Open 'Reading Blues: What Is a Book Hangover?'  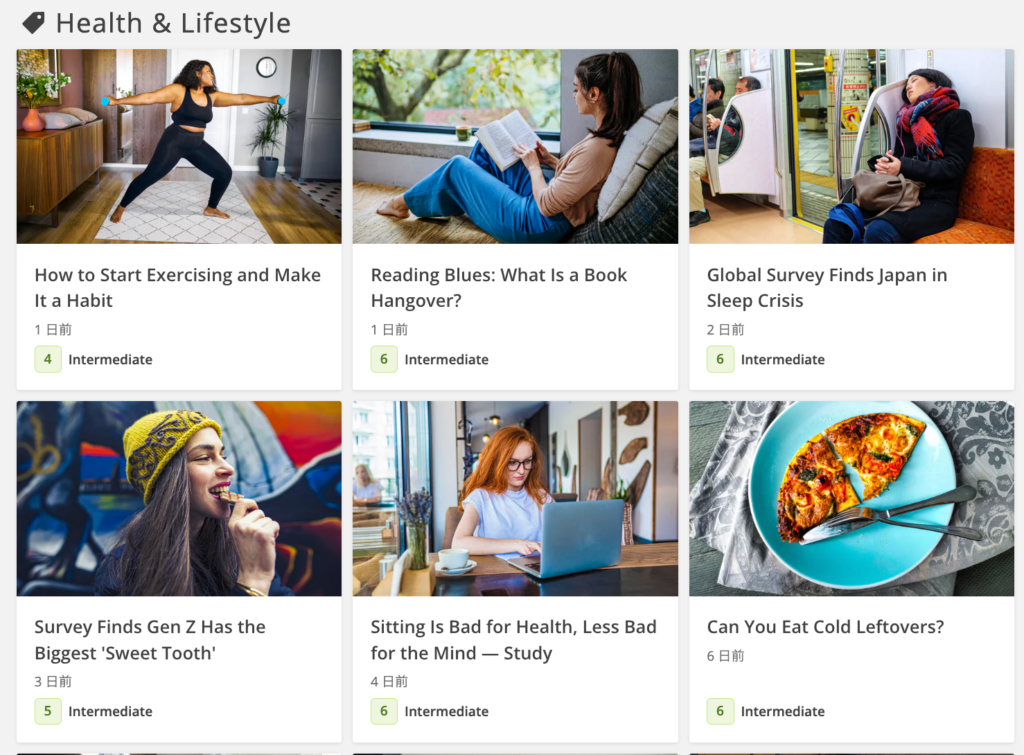pos(498,287)
